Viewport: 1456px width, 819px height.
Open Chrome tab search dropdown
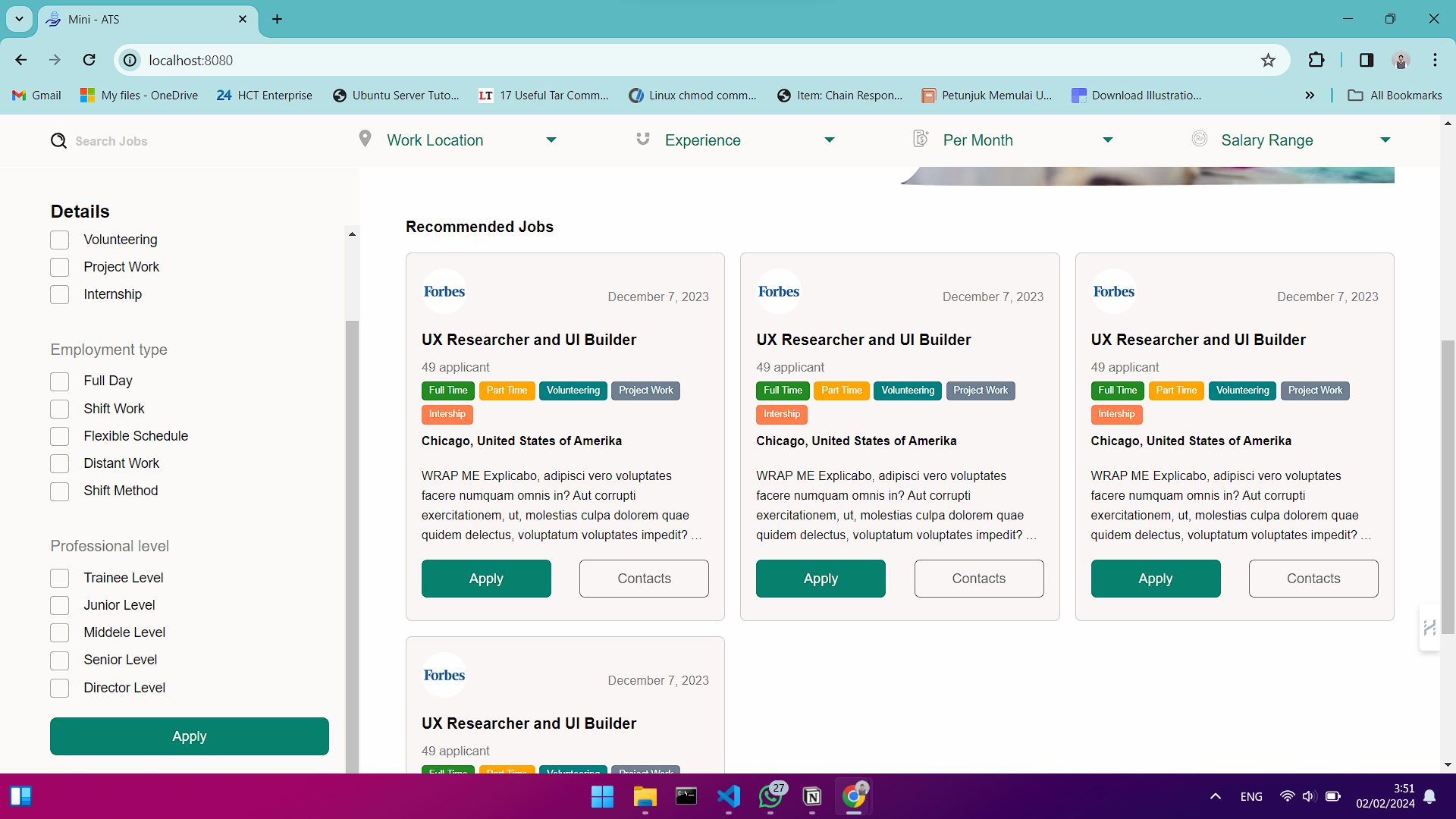click(19, 19)
